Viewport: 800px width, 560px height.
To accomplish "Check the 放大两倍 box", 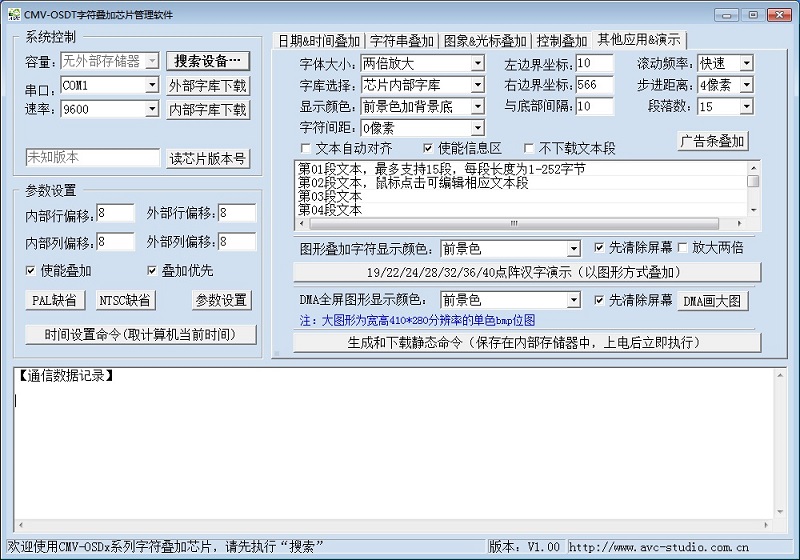I will coord(684,247).
